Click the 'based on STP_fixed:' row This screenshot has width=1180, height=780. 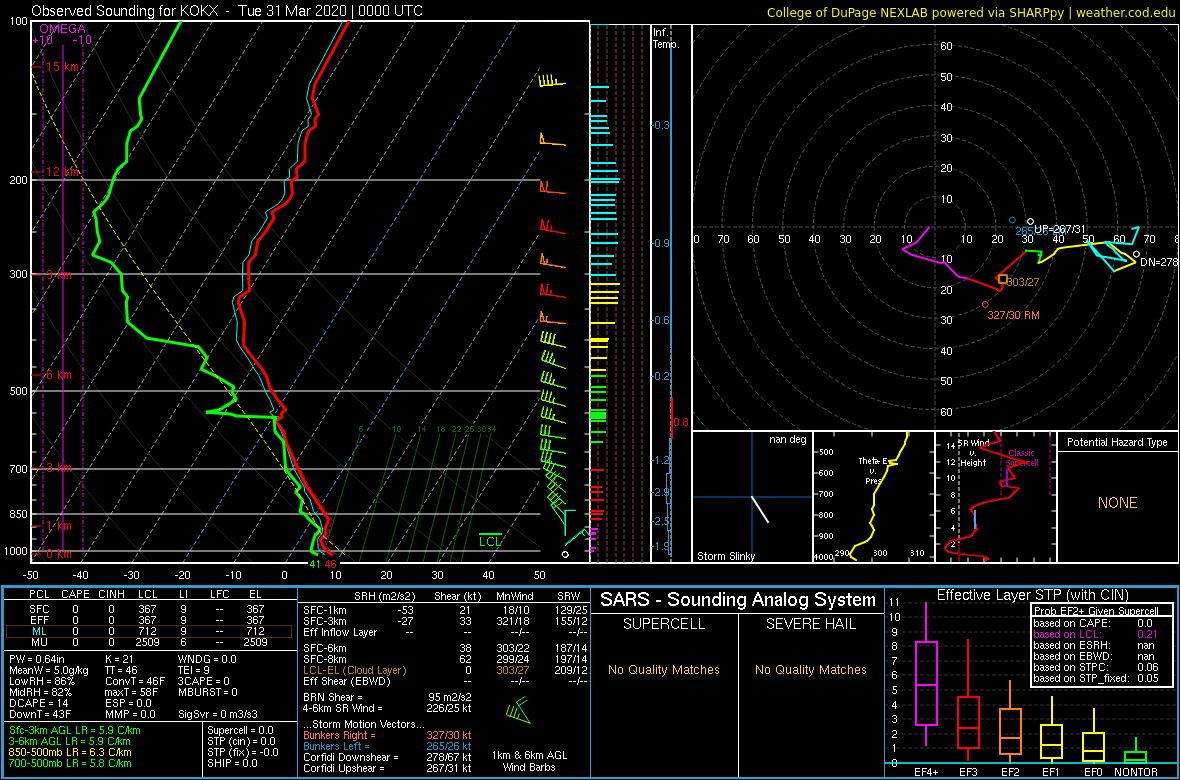(1098, 678)
